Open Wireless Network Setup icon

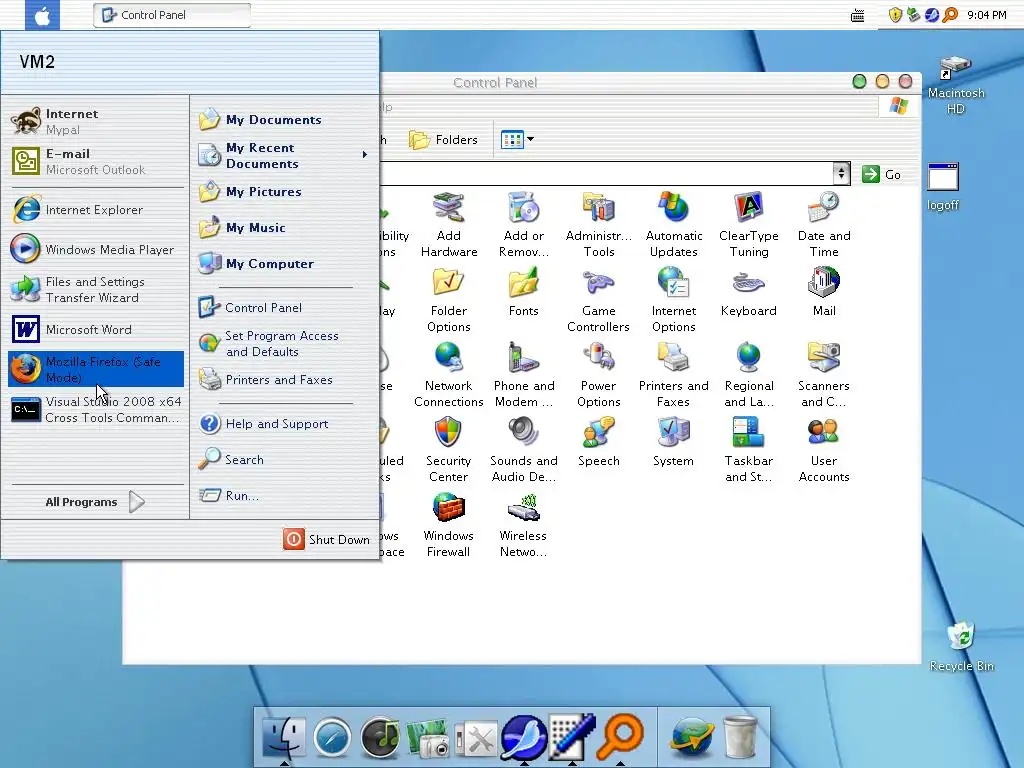pyautogui.click(x=524, y=525)
